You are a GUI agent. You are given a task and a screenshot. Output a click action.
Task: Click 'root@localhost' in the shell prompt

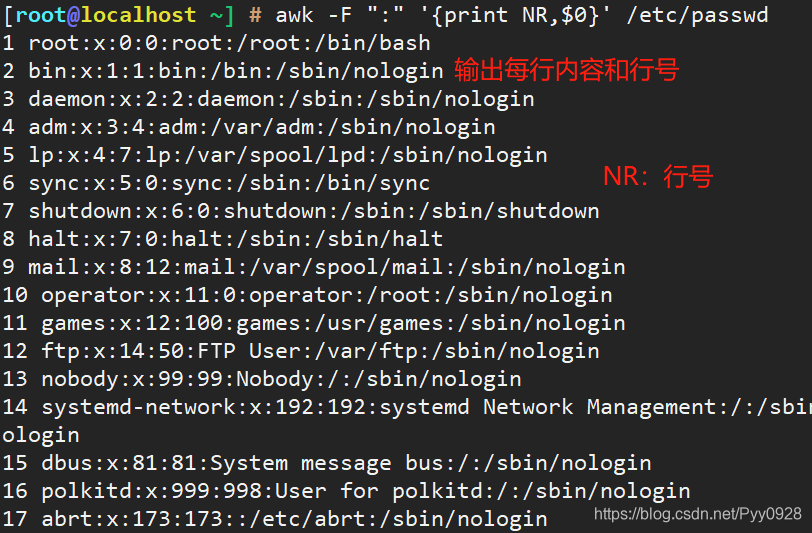click(x=106, y=15)
